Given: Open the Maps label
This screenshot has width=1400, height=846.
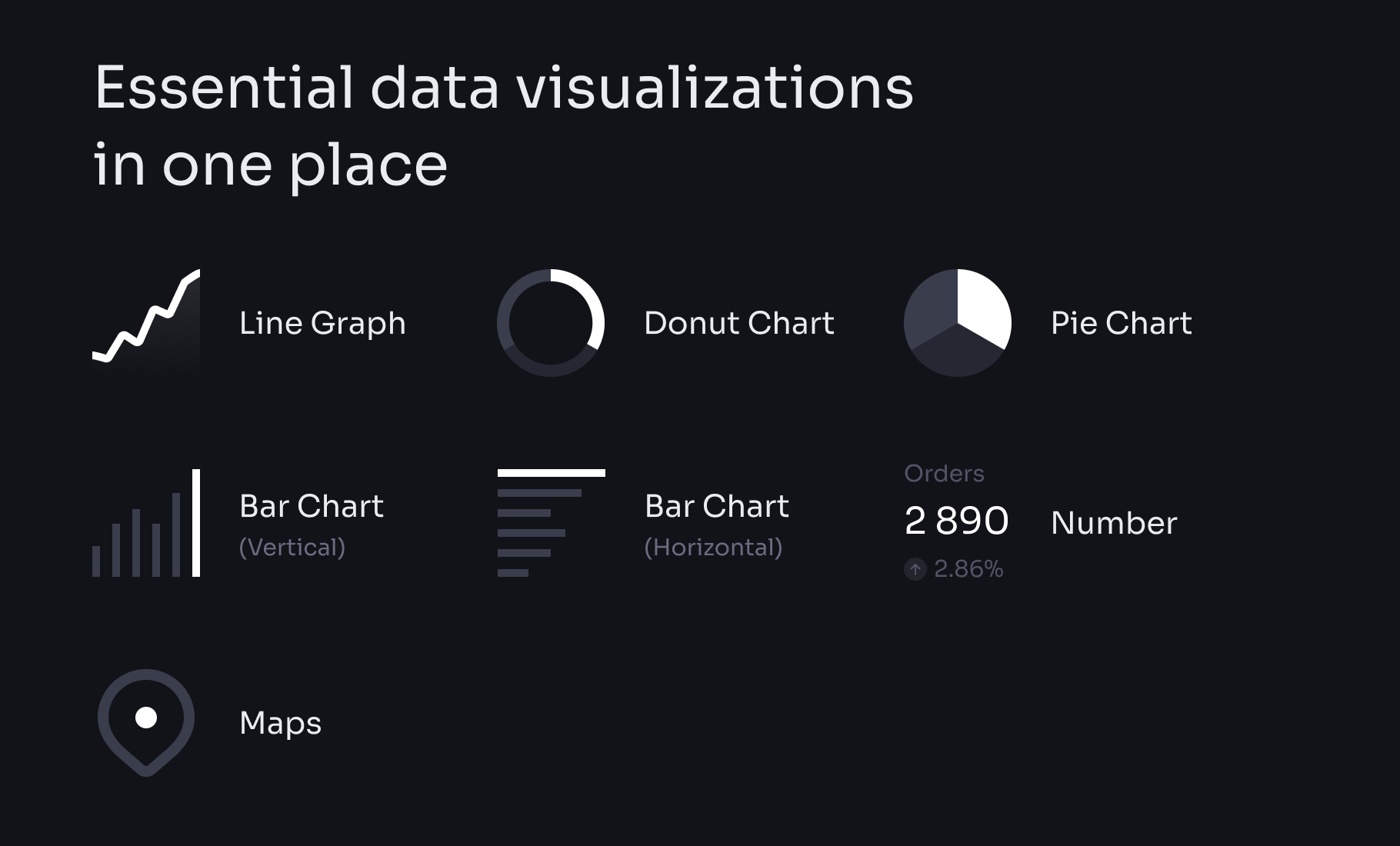Looking at the screenshot, I should click(281, 724).
